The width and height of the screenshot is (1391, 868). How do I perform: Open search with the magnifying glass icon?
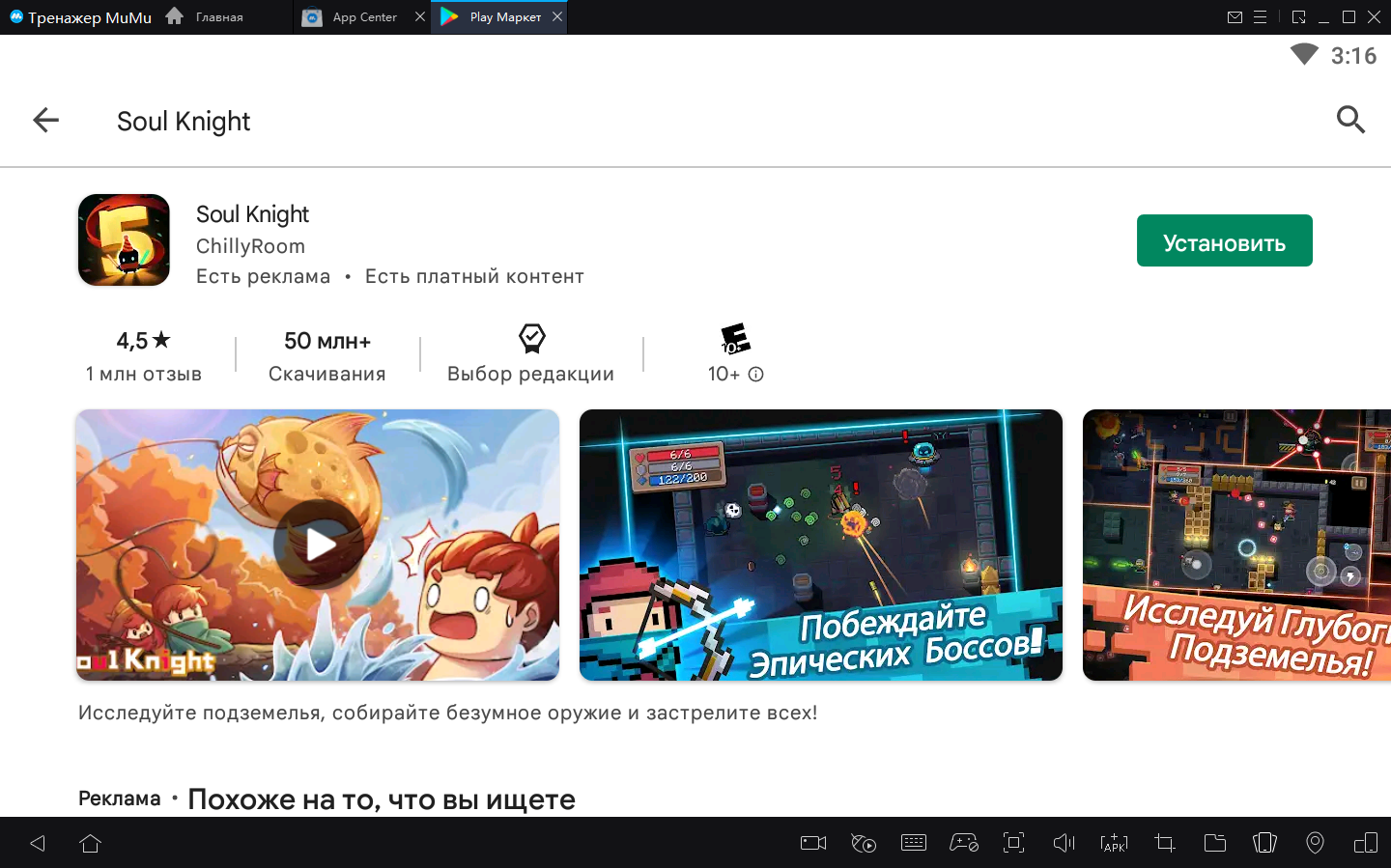click(1349, 120)
